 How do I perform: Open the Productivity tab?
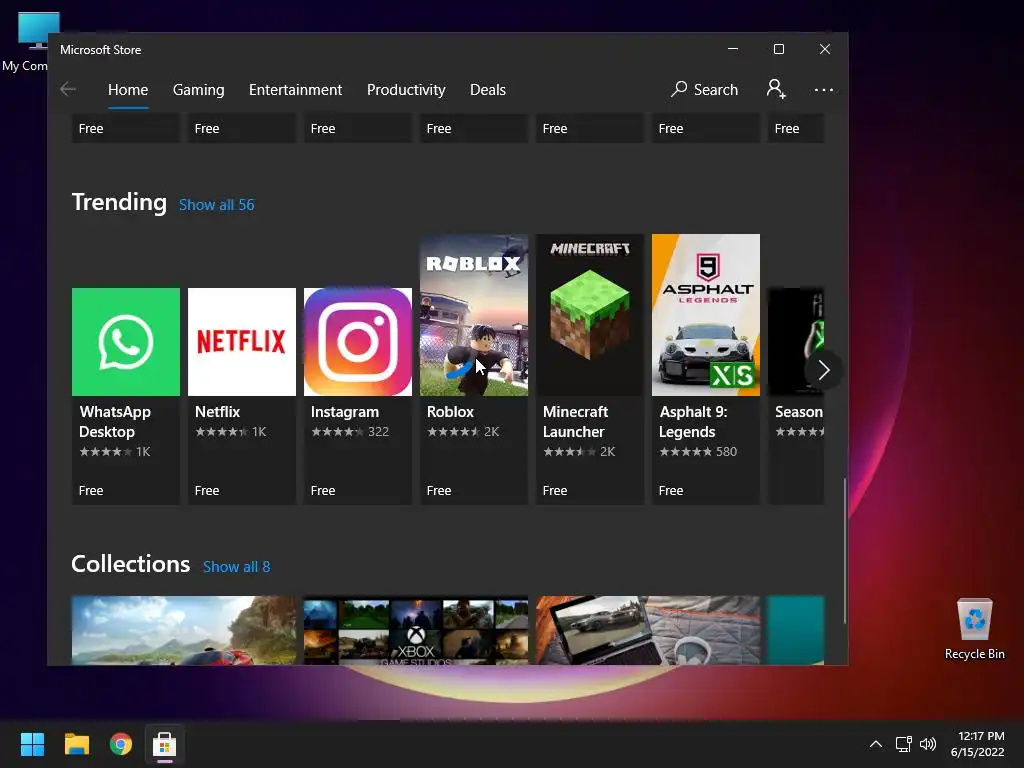pos(406,89)
